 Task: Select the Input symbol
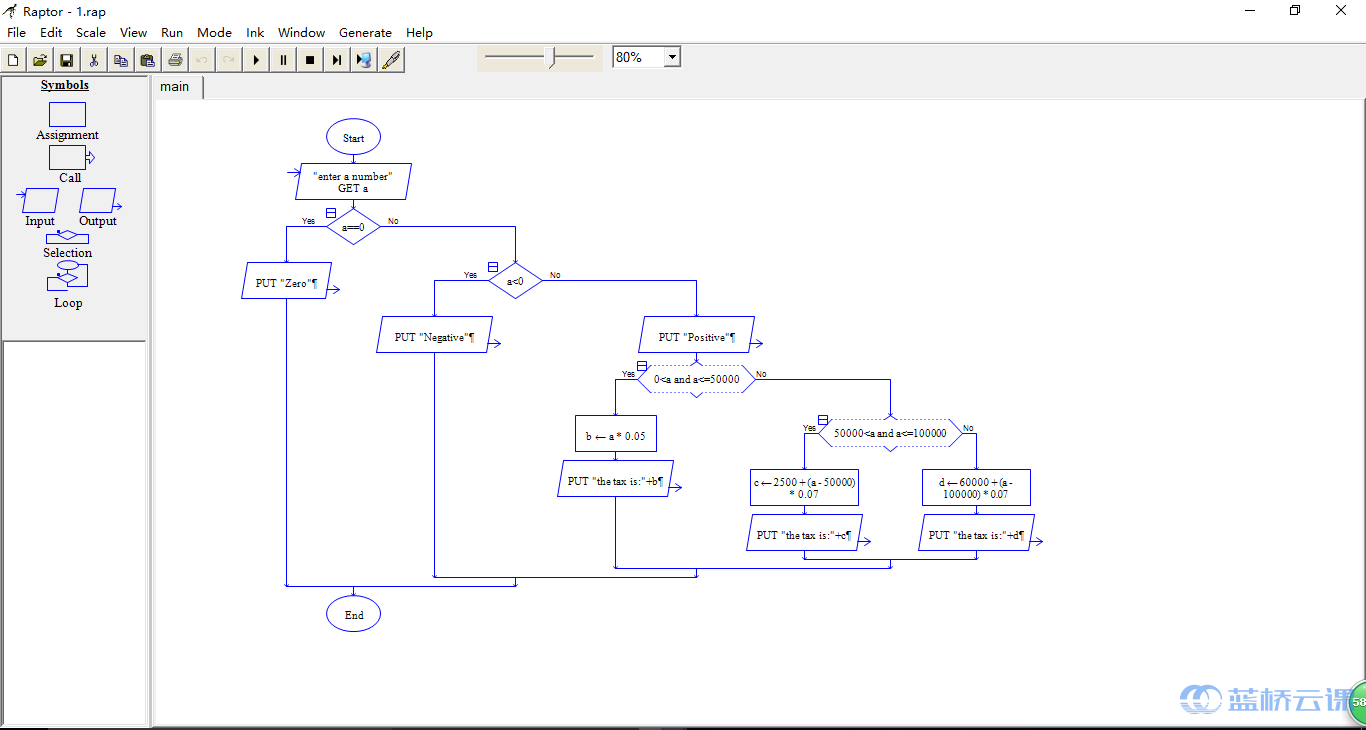(x=40, y=200)
